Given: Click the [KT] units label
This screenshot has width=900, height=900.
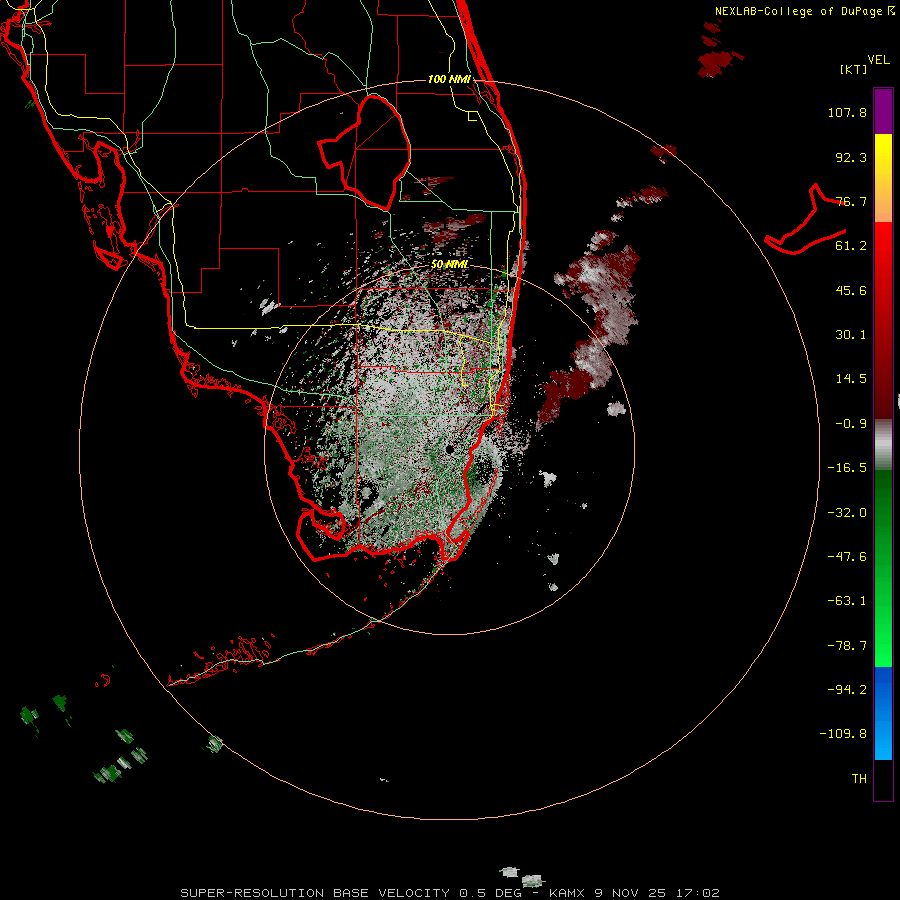Looking at the screenshot, I should coord(853,69).
